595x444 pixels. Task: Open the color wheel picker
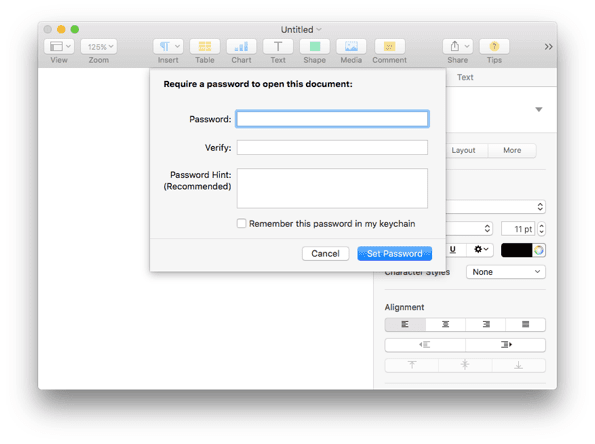539,250
